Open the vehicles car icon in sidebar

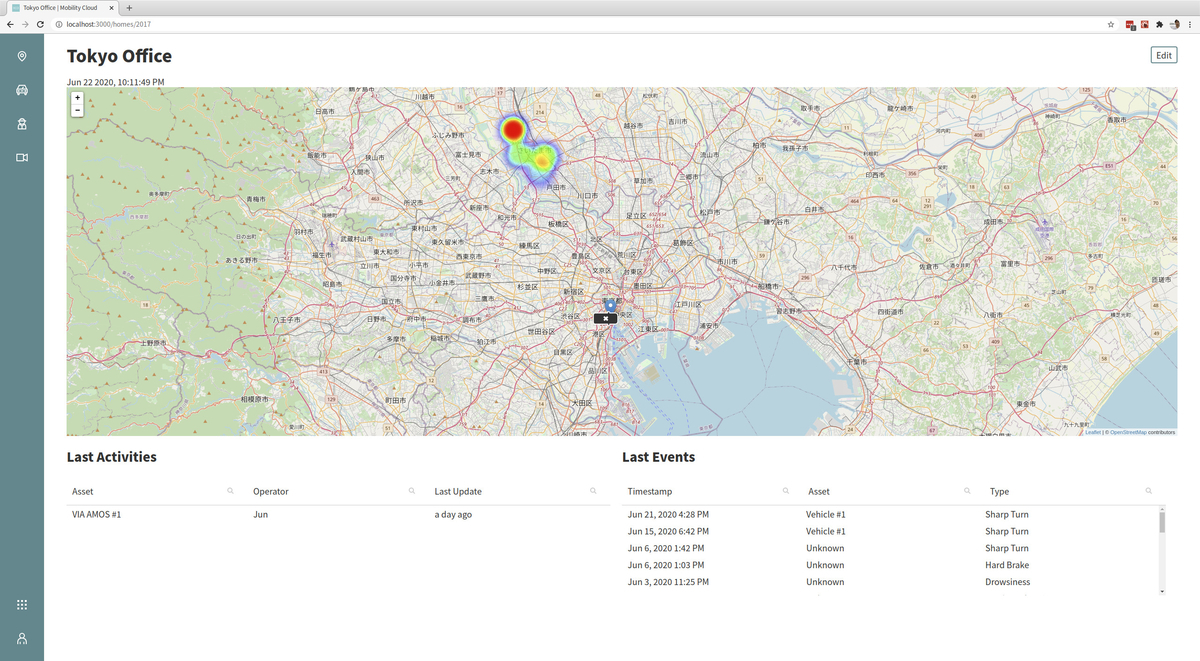[22, 90]
